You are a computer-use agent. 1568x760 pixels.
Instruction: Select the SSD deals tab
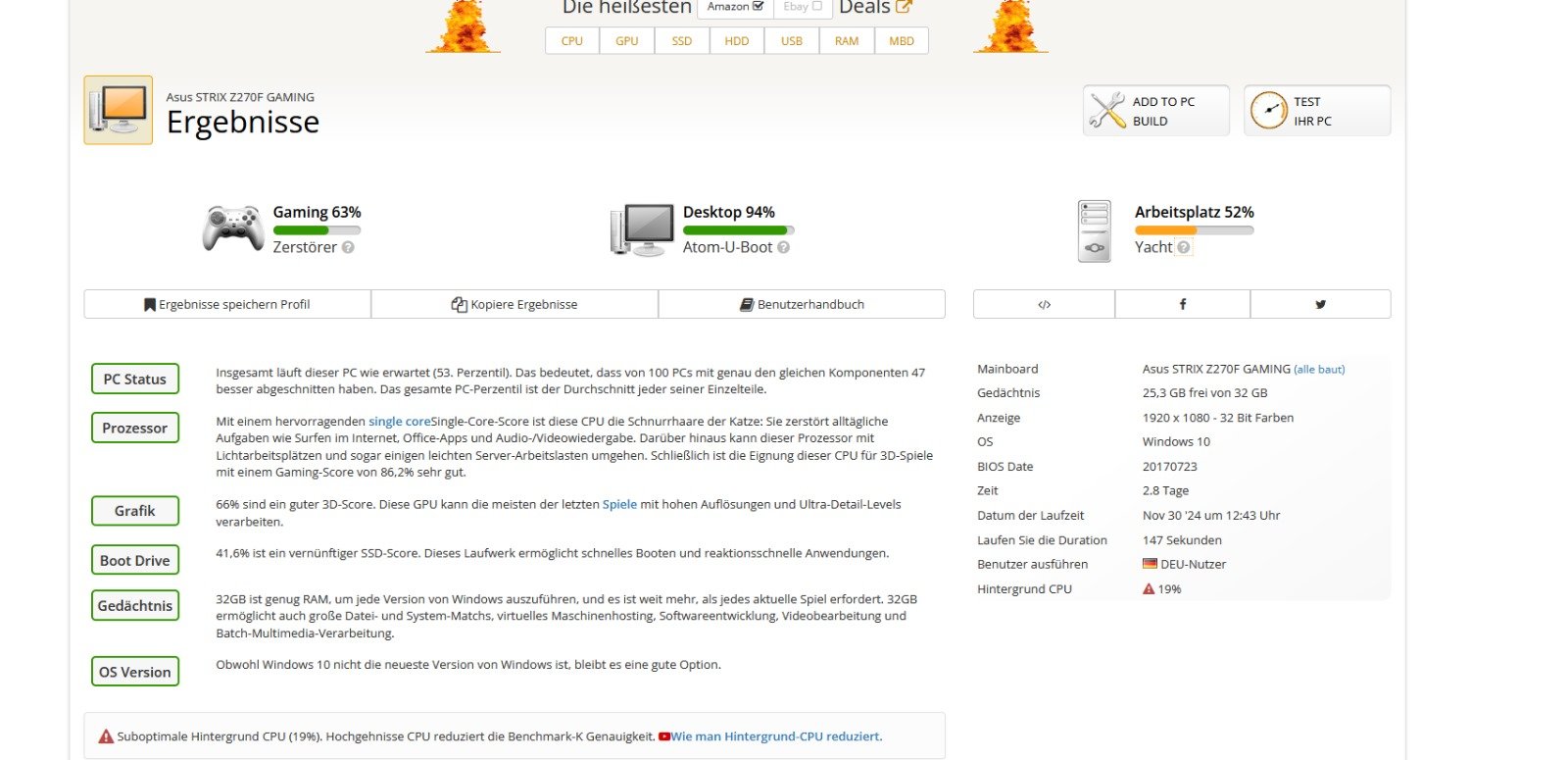pos(682,41)
